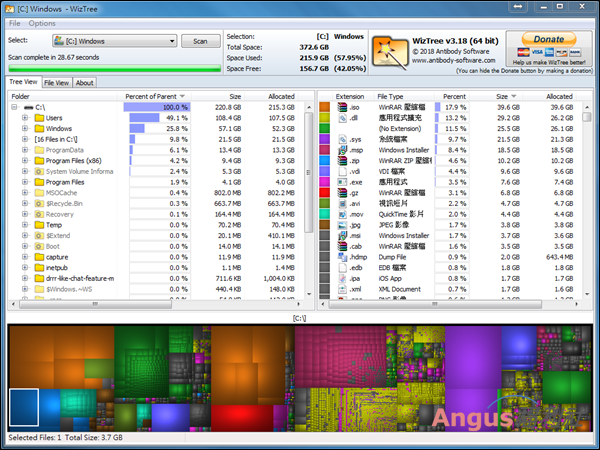The width and height of the screenshot is (600, 450).
Task: Sort by Percent of Parent column
Action: click(155, 96)
